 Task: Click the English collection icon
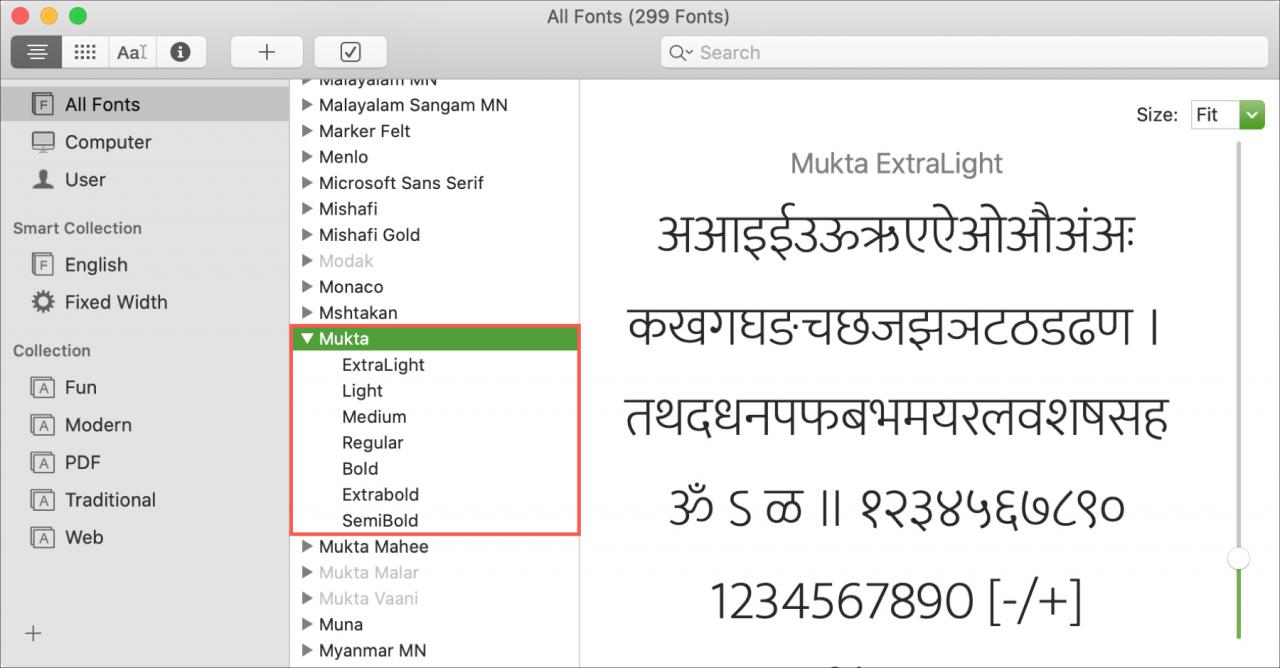point(43,265)
